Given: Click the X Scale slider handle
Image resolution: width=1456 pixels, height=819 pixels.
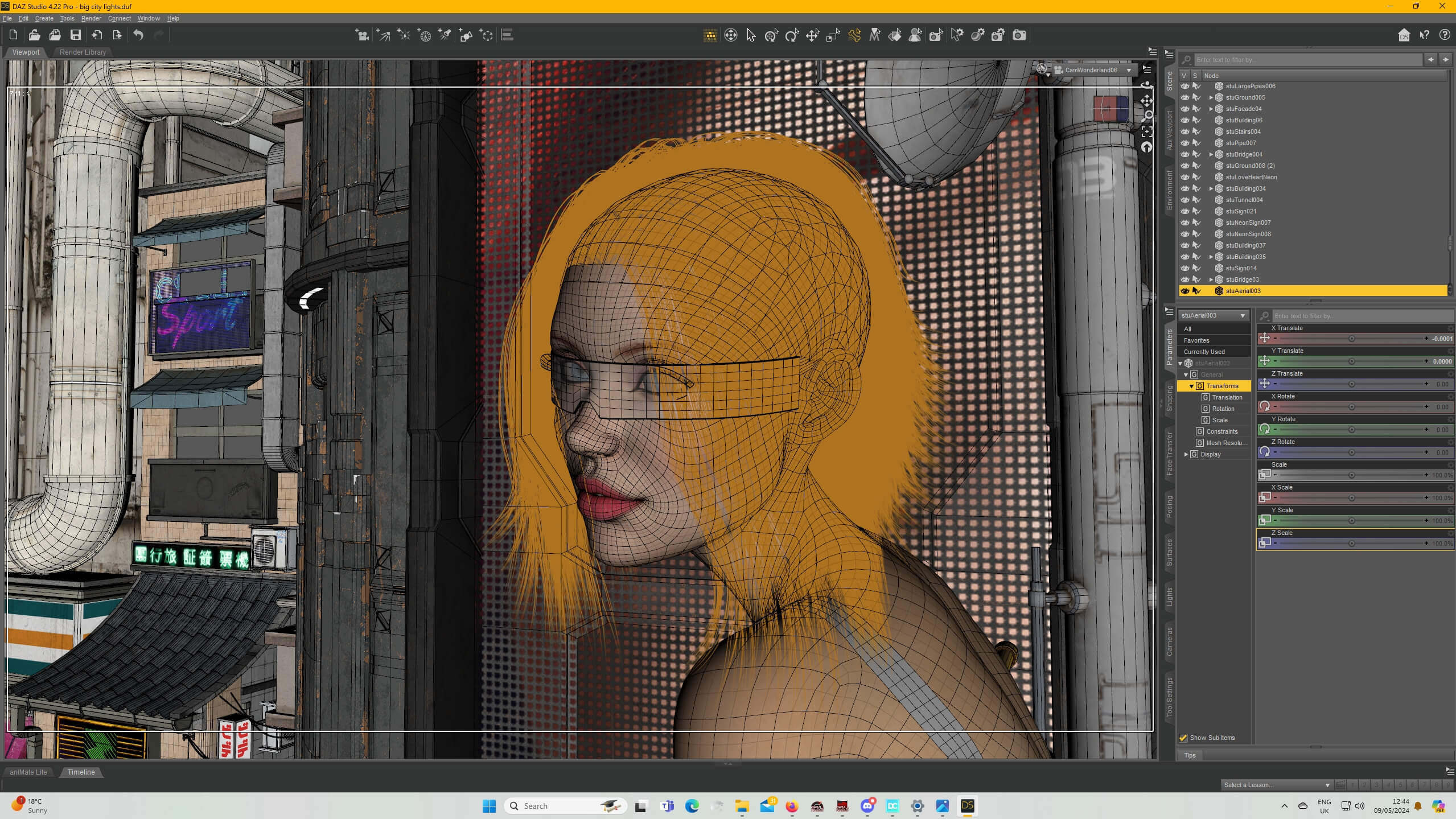Looking at the screenshot, I should click(x=1351, y=498).
